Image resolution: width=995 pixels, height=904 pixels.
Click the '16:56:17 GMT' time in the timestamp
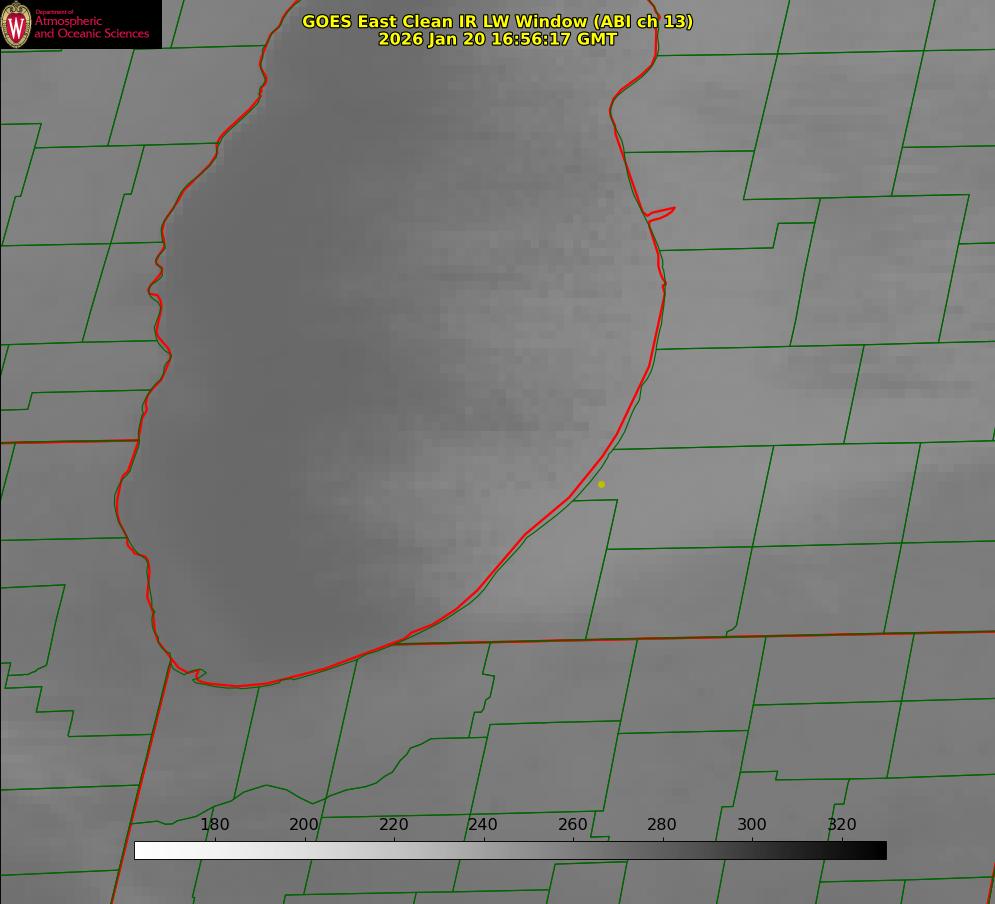(x=553, y=39)
